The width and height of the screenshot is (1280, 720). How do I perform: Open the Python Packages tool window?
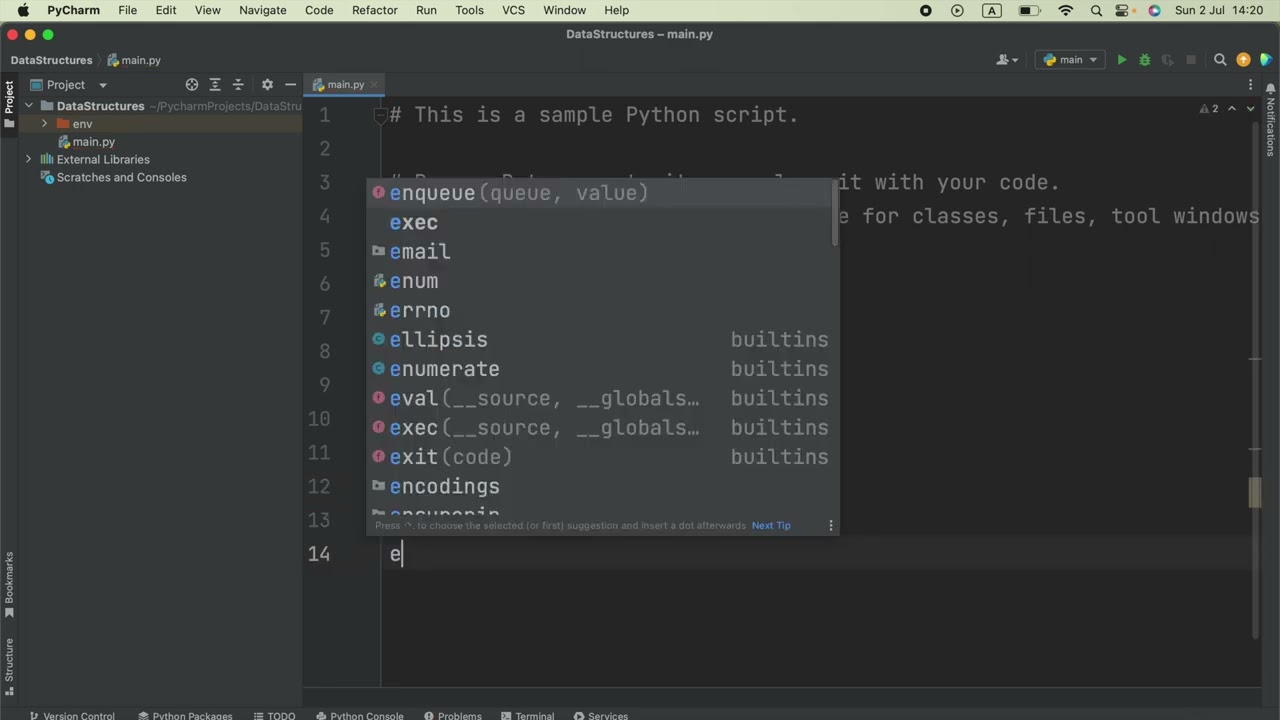click(185, 716)
